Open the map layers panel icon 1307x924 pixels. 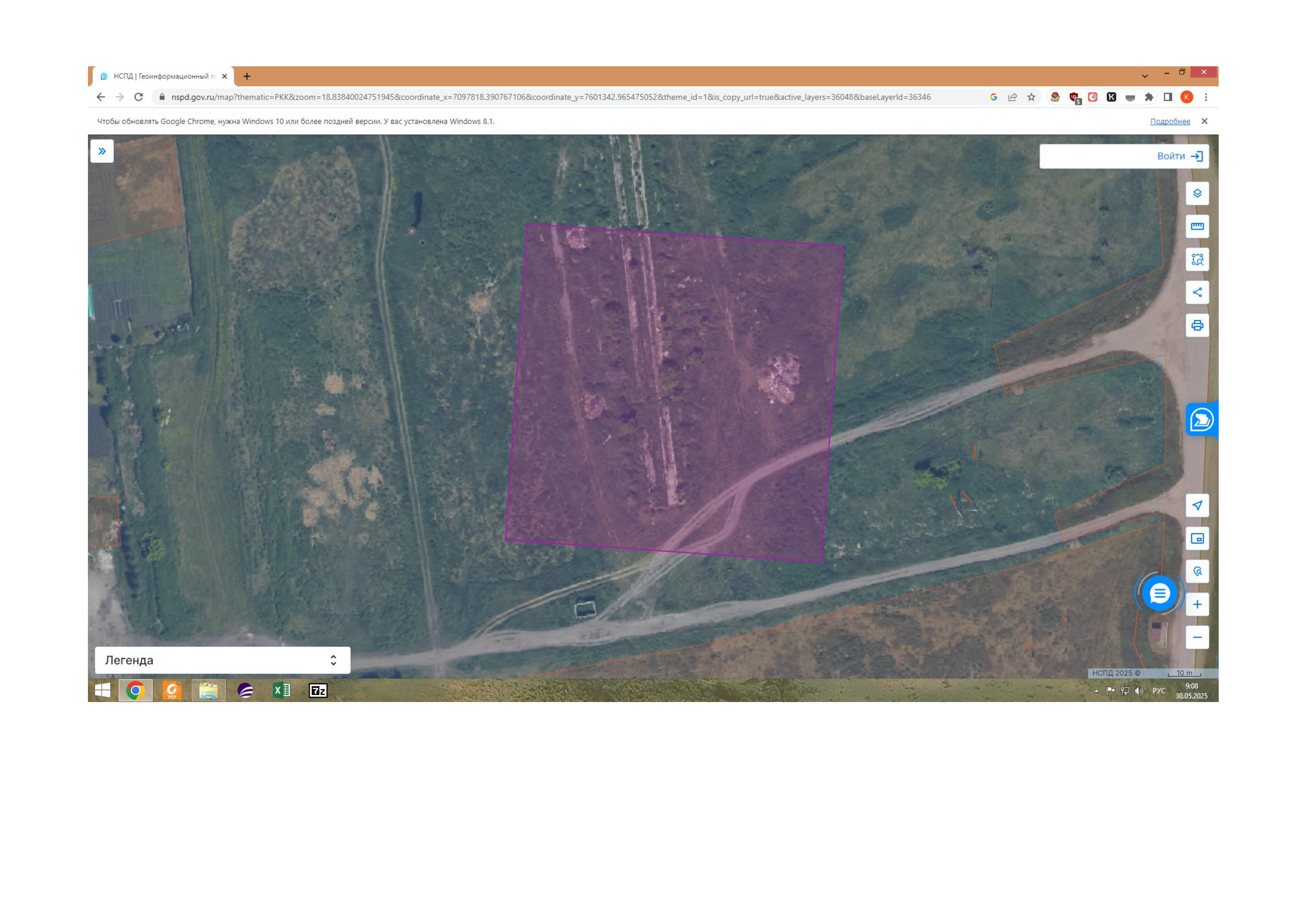click(x=1197, y=193)
